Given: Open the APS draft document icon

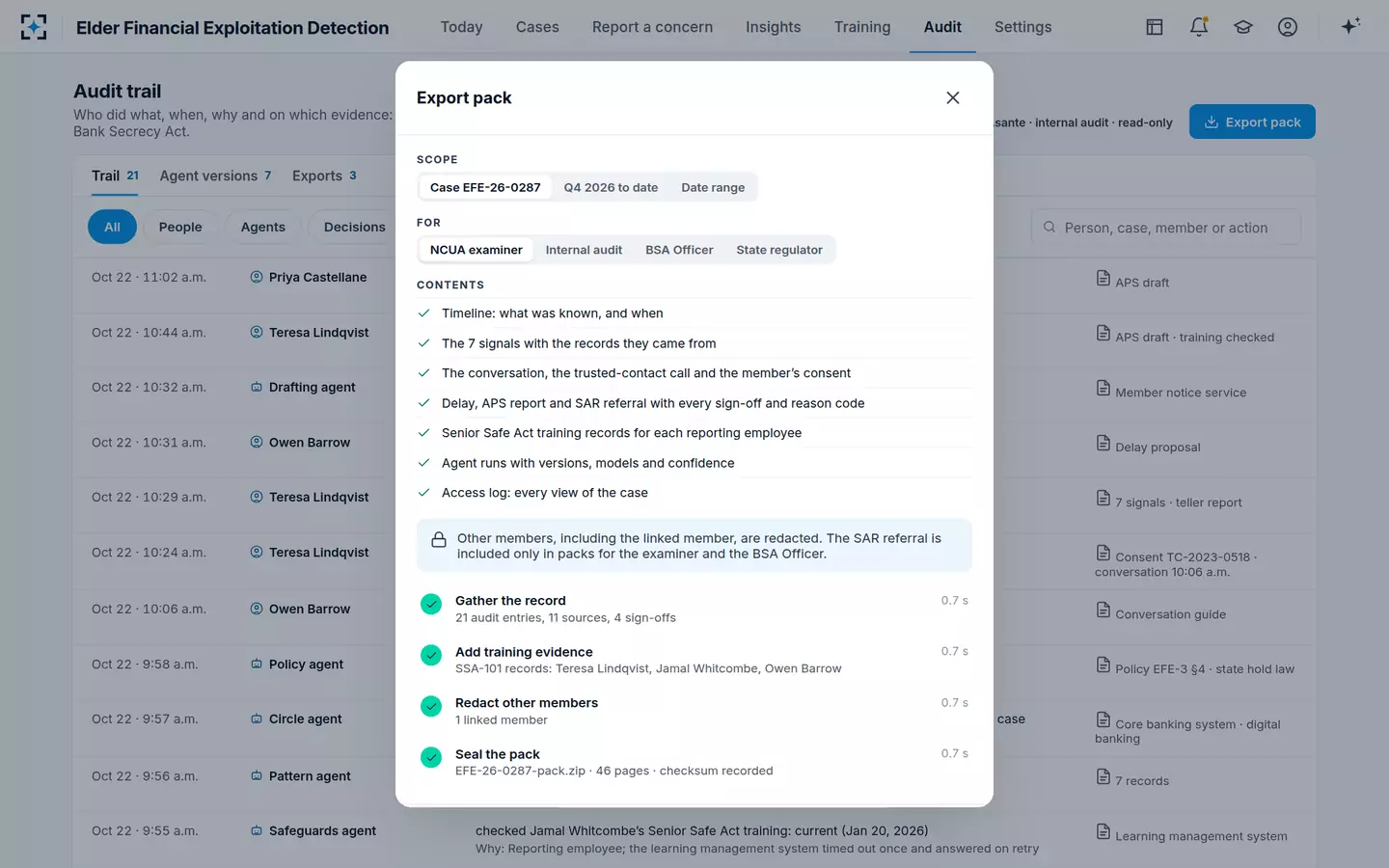Looking at the screenshot, I should pos(1103,279).
